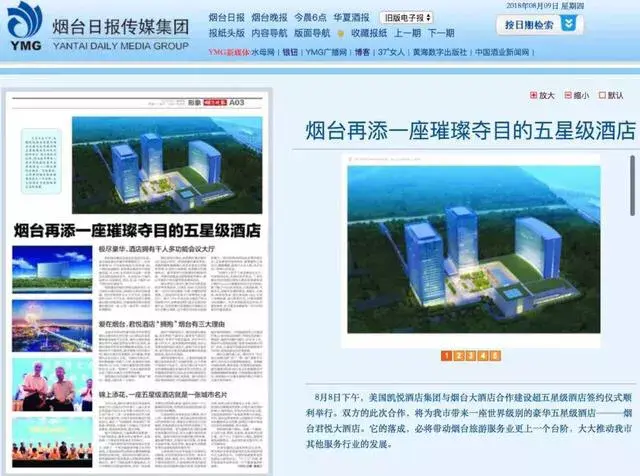Open the 烟台日报 link
Viewport: 640px width, 476px height.
[x=227, y=18]
